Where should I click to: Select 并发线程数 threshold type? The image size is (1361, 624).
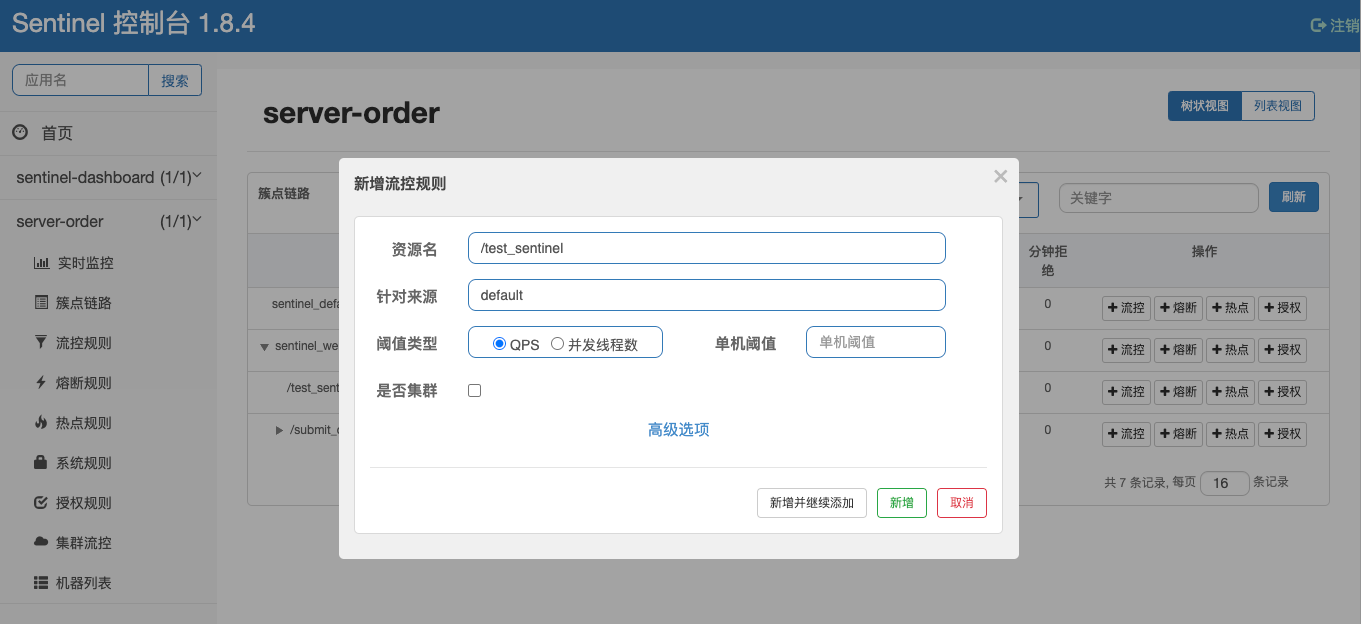point(558,344)
